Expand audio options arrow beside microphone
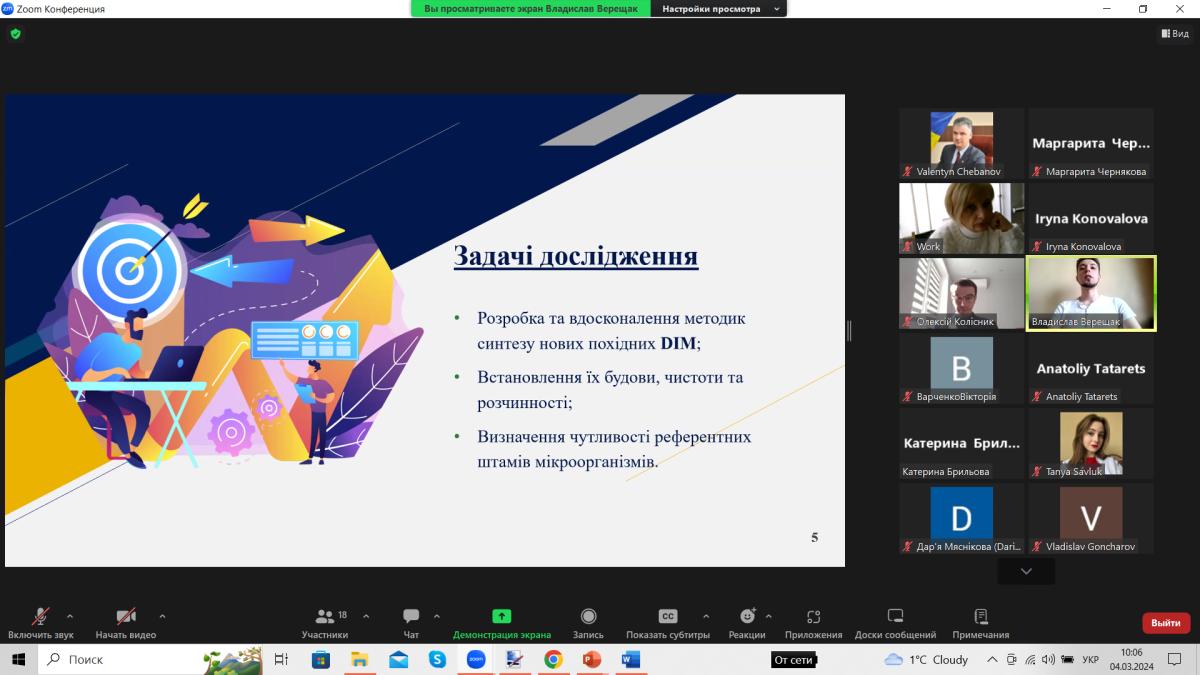Viewport: 1200px width, 675px height. point(70,616)
